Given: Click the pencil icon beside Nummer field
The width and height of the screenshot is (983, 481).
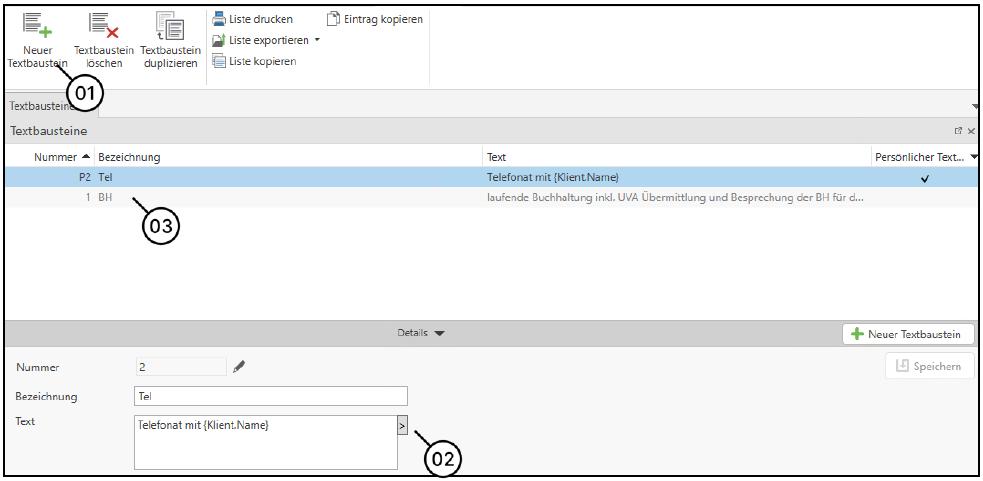Looking at the screenshot, I should click(239, 367).
